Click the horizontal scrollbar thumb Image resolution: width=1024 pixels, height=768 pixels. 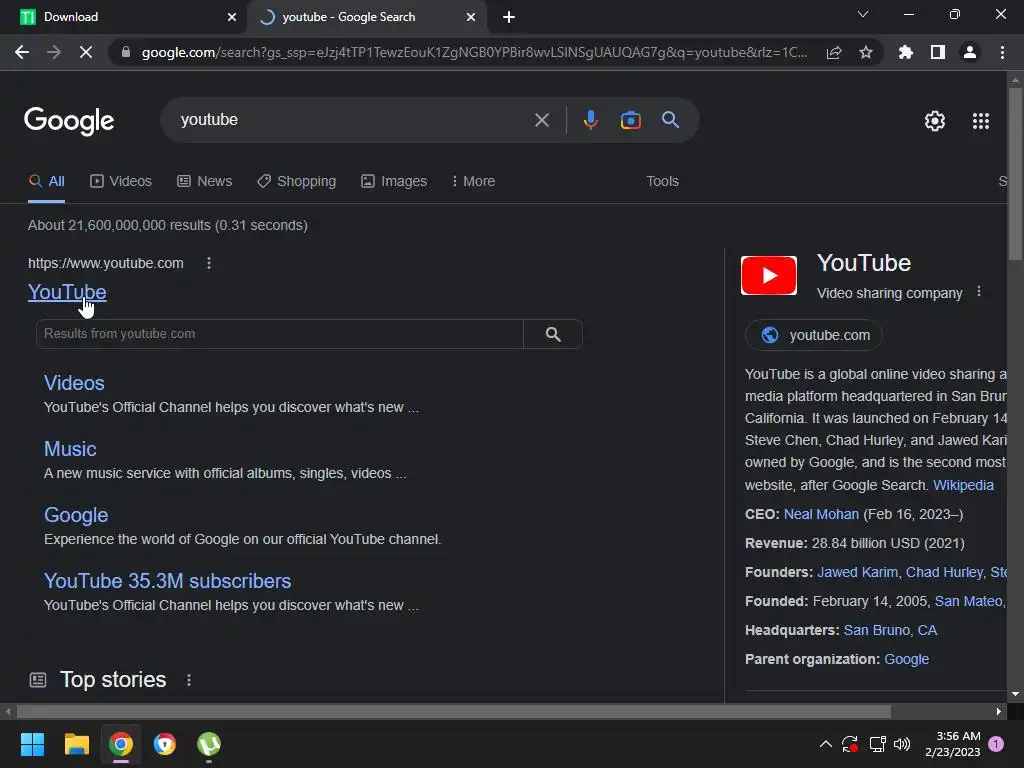[x=454, y=711]
